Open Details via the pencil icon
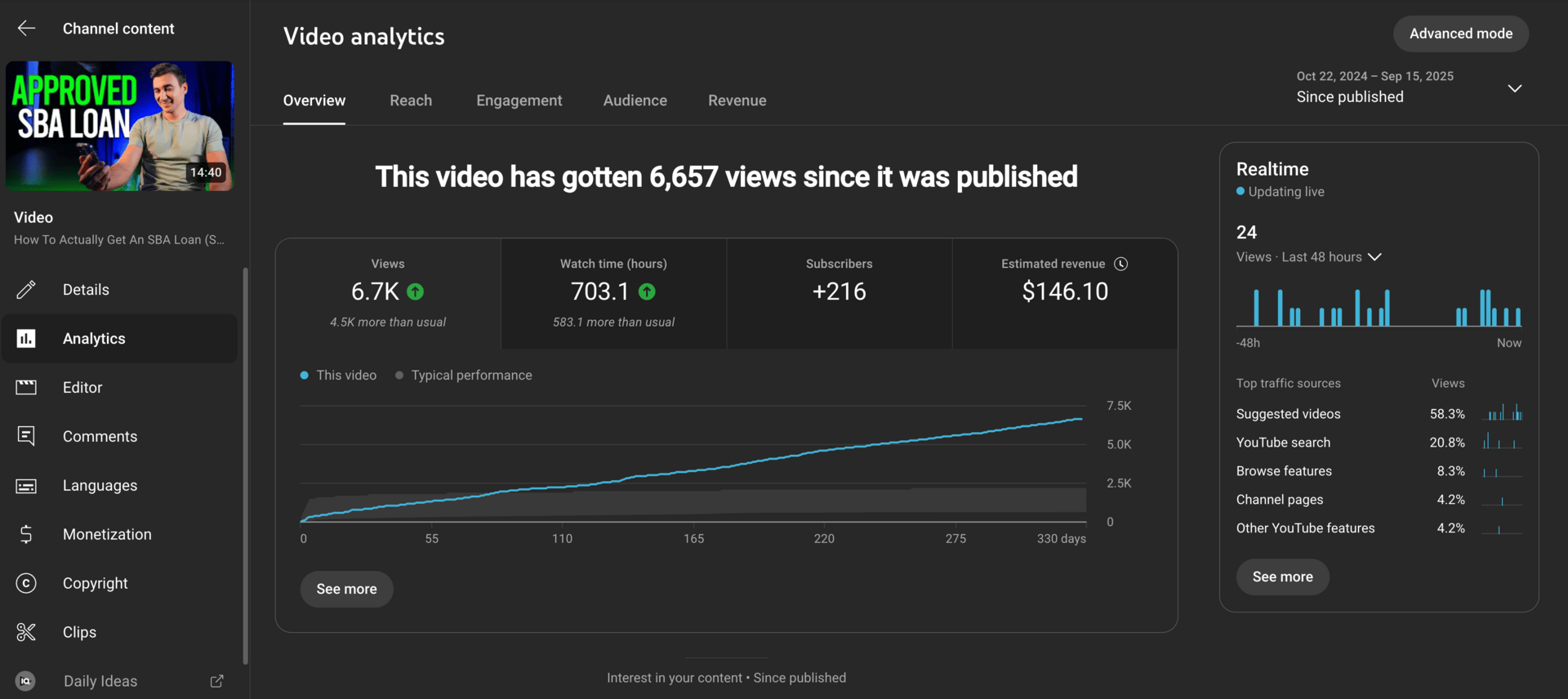 click(x=26, y=290)
